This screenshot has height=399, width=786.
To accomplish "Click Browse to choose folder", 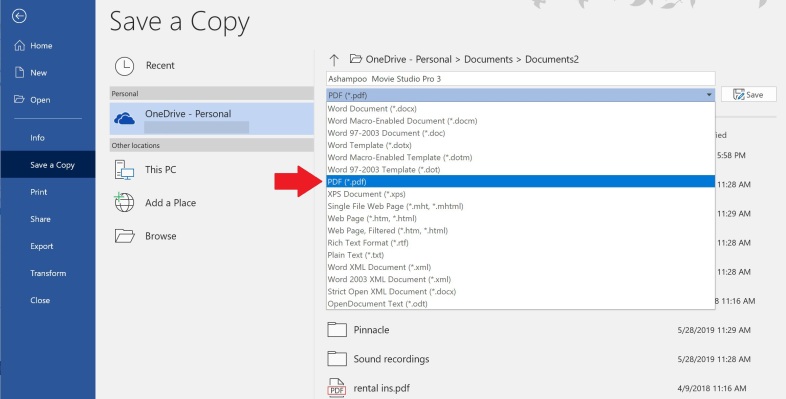I will pyautogui.click(x=212, y=236).
